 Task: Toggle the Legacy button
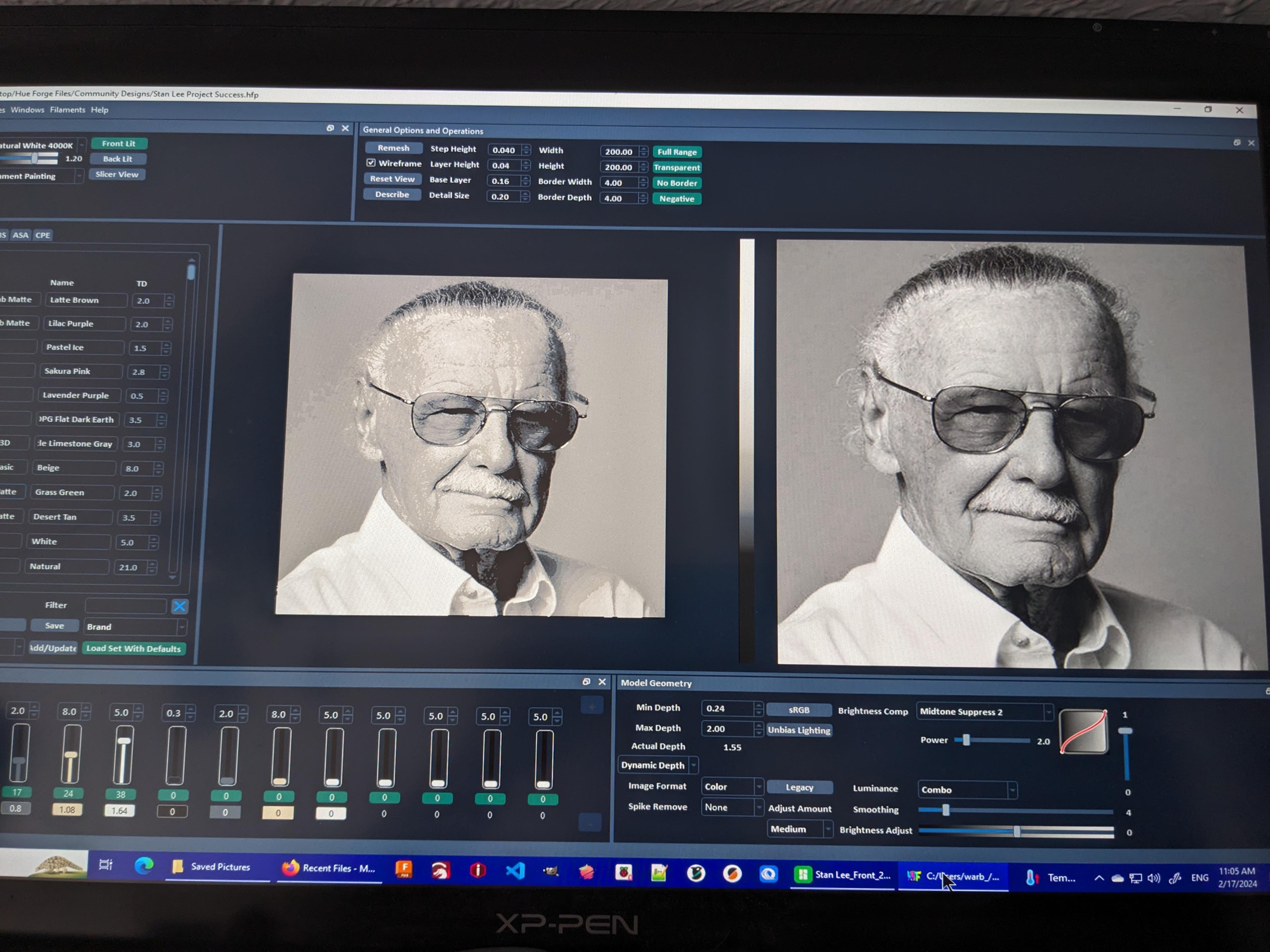click(799, 787)
